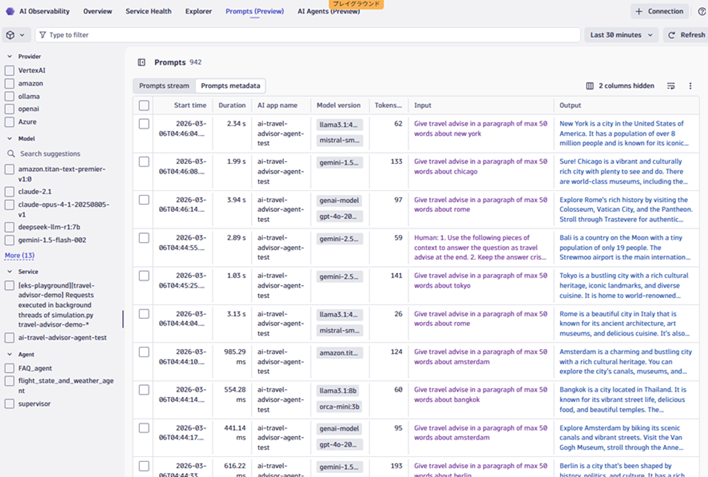The width and height of the screenshot is (708, 477).
Task: Collapse the Provider filter section
Action: 10,56
